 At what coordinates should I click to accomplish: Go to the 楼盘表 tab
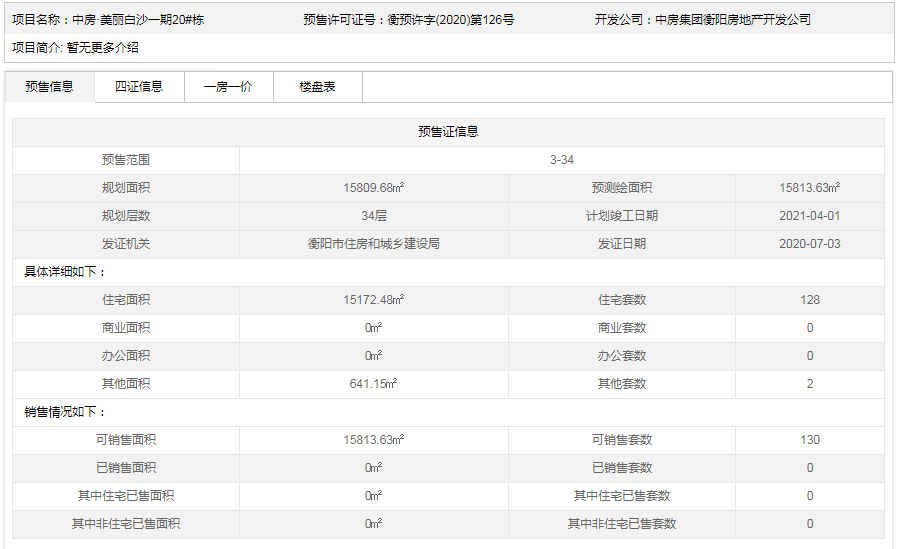[317, 87]
